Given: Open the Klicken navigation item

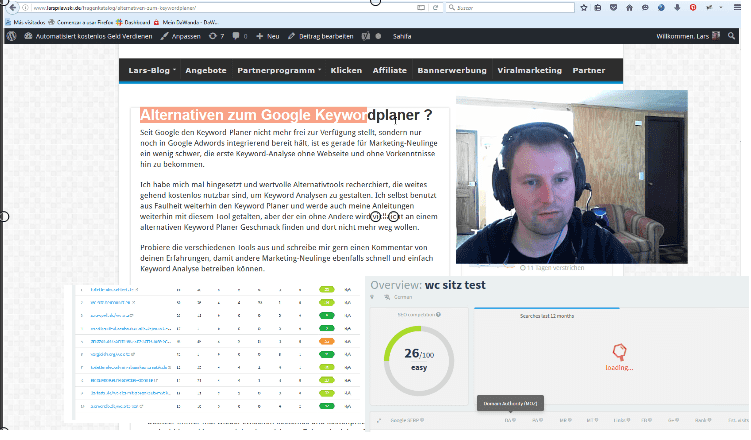Looking at the screenshot, I should (x=346, y=70).
